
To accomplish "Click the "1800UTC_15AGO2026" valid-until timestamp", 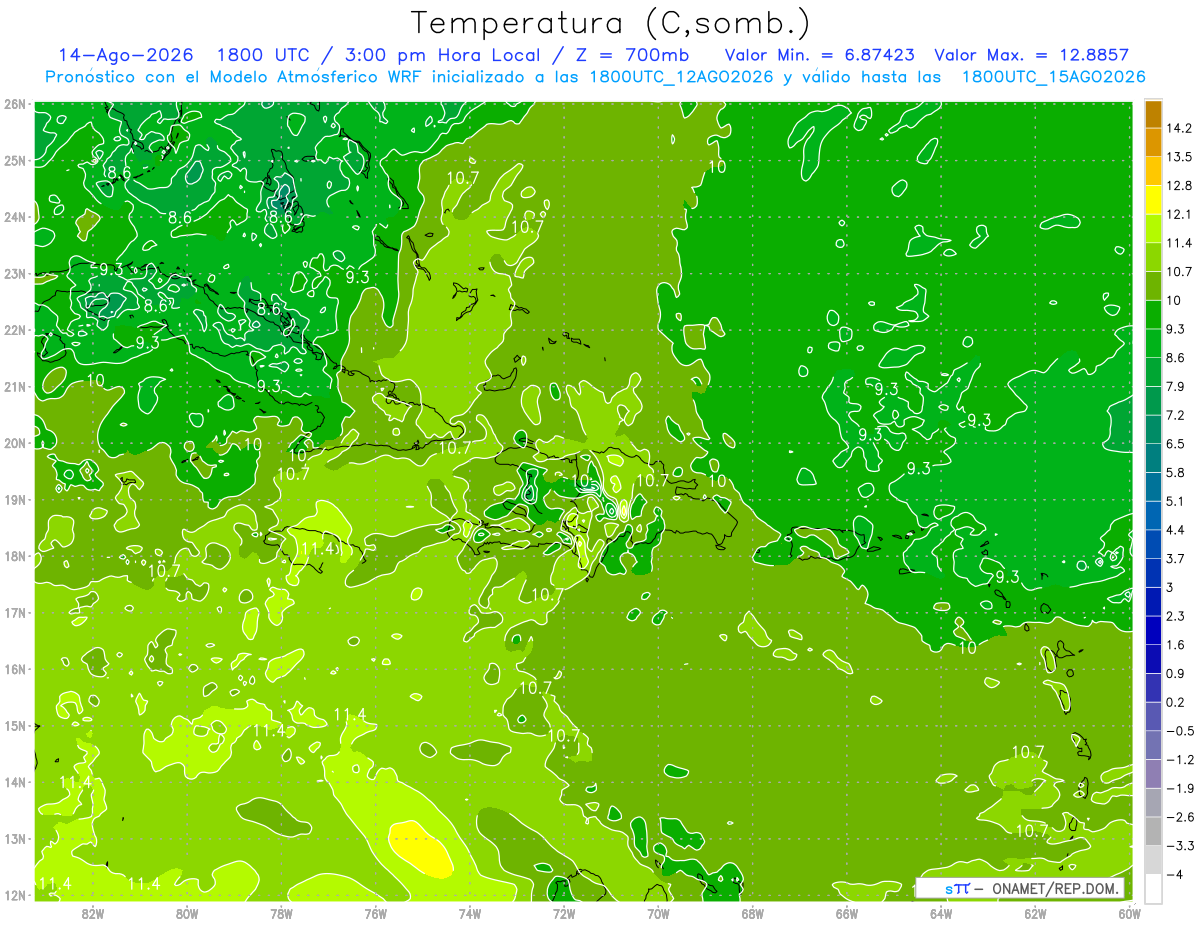I will point(1053,77).
